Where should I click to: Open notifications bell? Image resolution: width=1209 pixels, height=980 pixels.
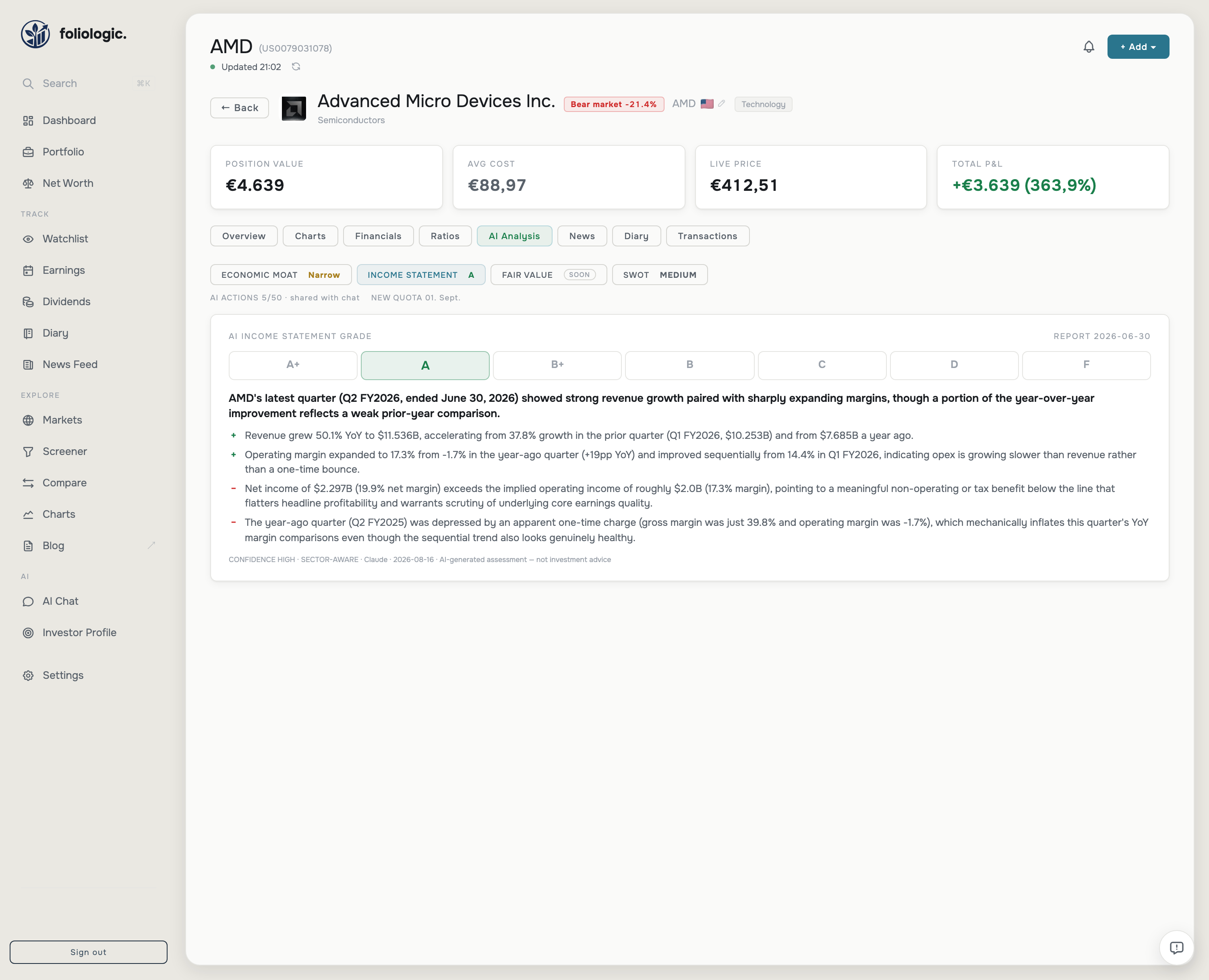[x=1089, y=47]
